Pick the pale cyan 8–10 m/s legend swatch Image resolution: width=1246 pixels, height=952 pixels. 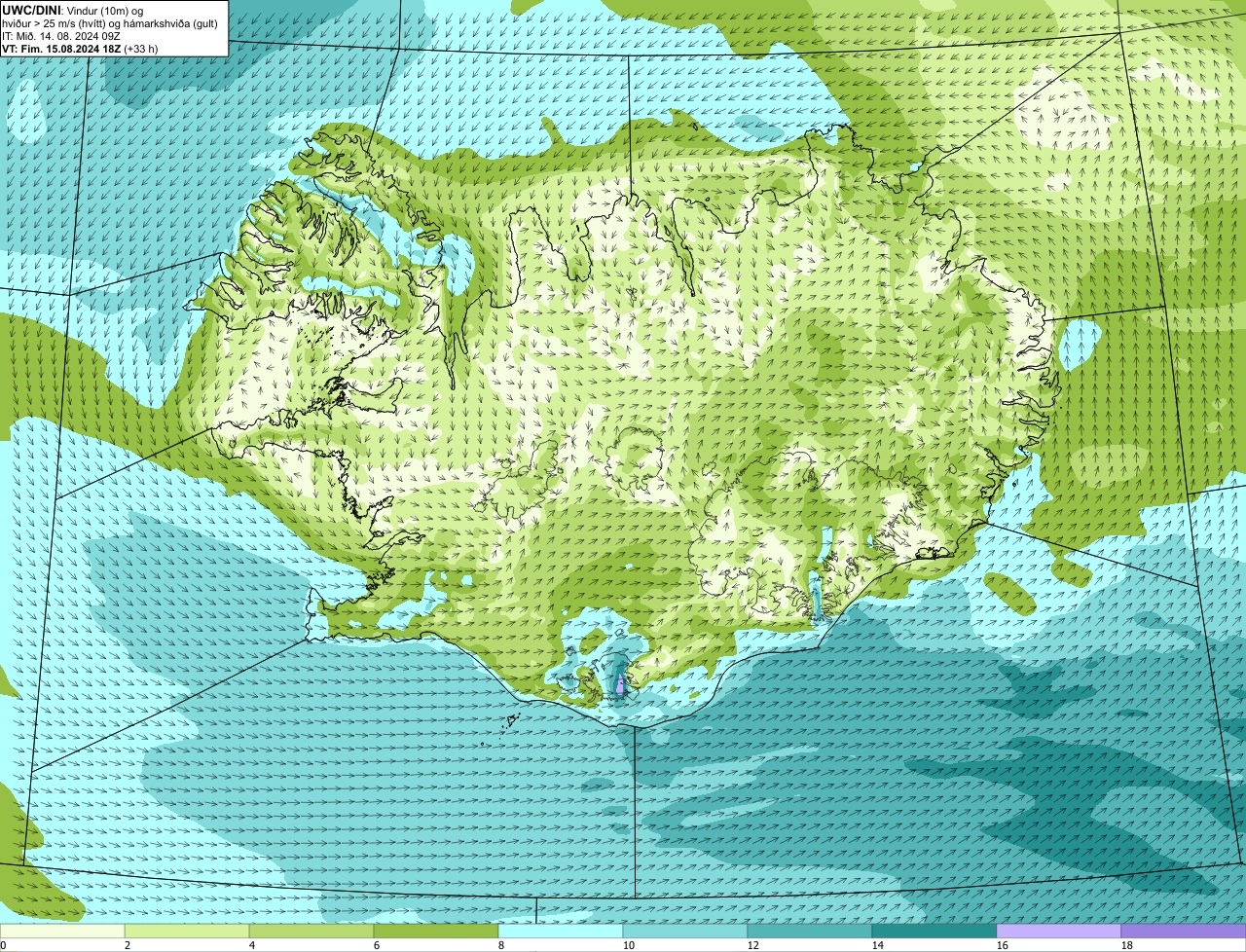pos(561,932)
